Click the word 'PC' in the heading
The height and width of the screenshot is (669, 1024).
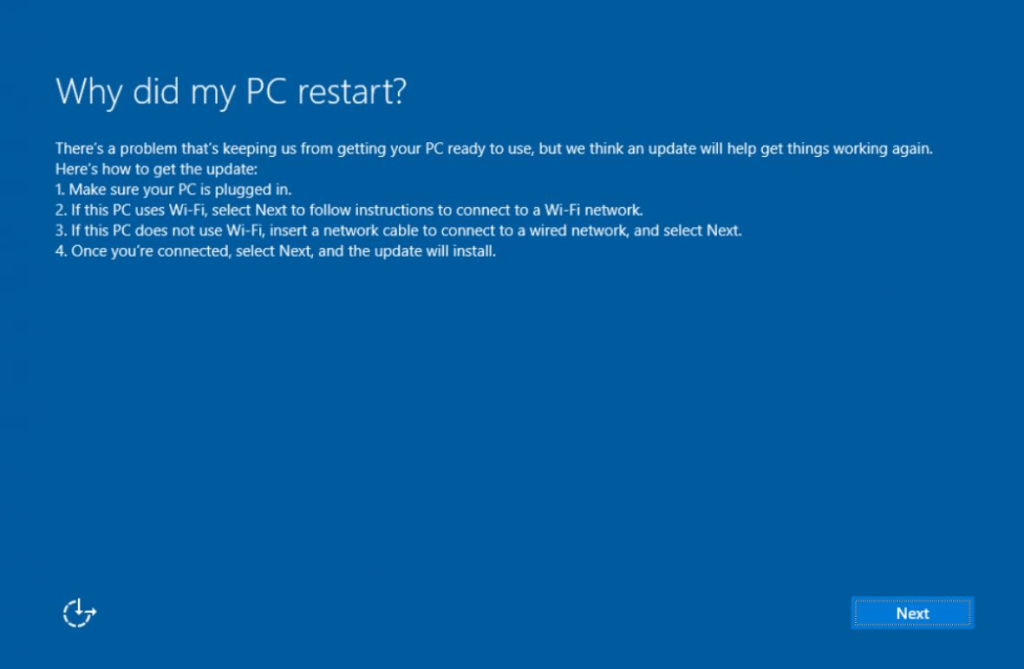coord(266,91)
